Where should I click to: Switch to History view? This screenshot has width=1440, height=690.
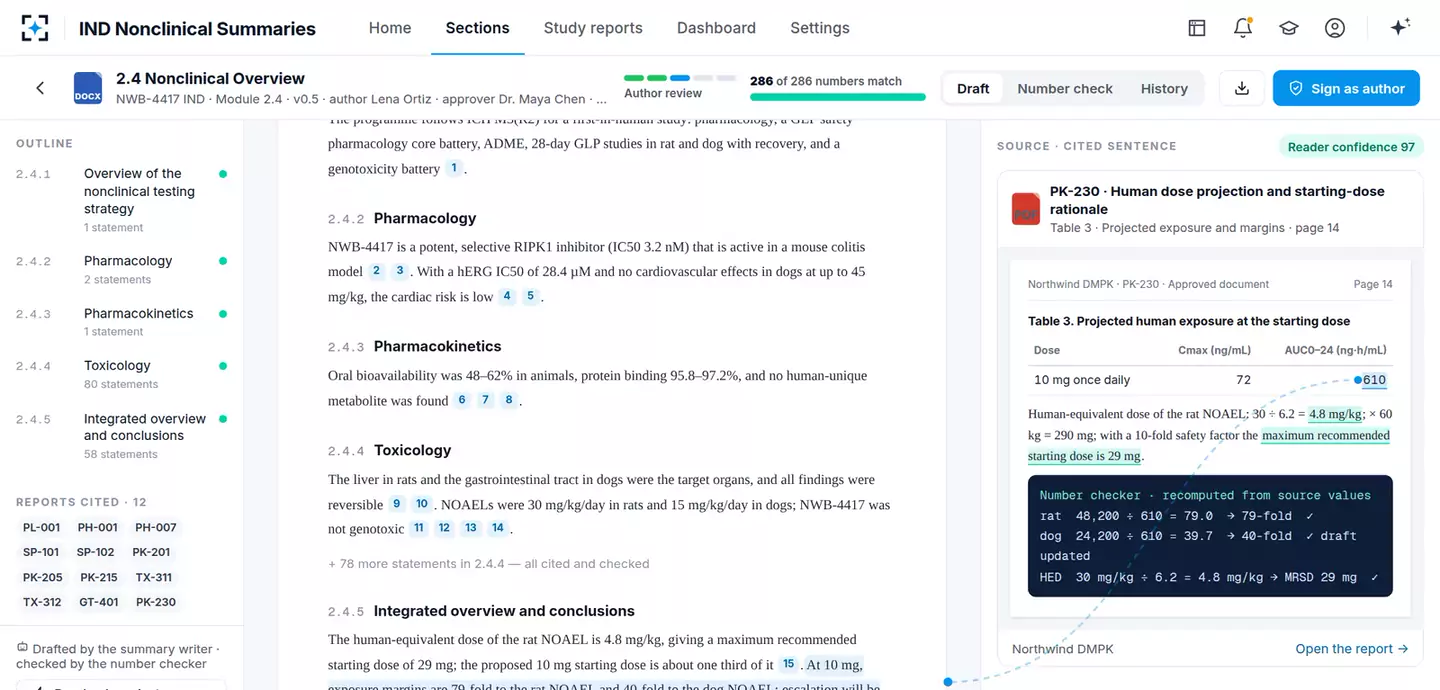[1164, 88]
